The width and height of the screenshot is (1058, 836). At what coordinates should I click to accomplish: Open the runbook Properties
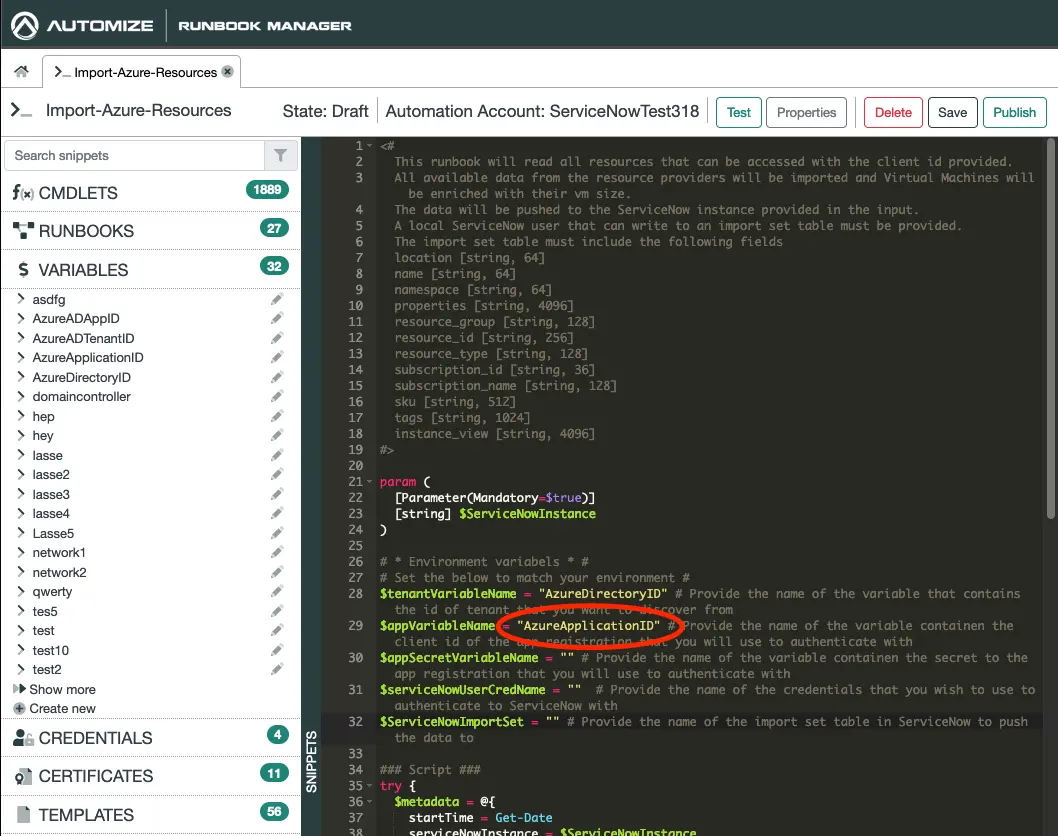pyautogui.click(x=806, y=113)
